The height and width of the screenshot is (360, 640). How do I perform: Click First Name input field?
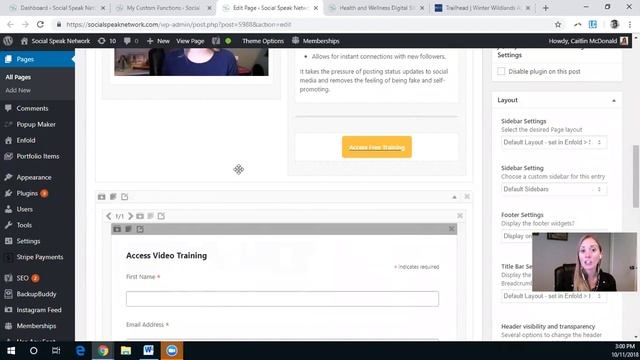point(282,299)
